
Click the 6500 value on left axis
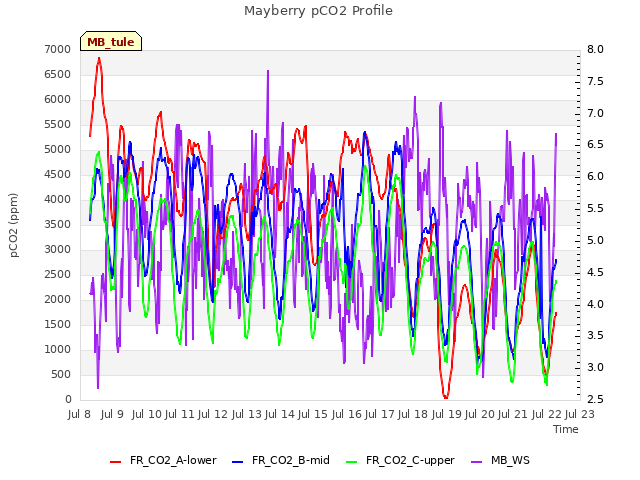click(58, 75)
